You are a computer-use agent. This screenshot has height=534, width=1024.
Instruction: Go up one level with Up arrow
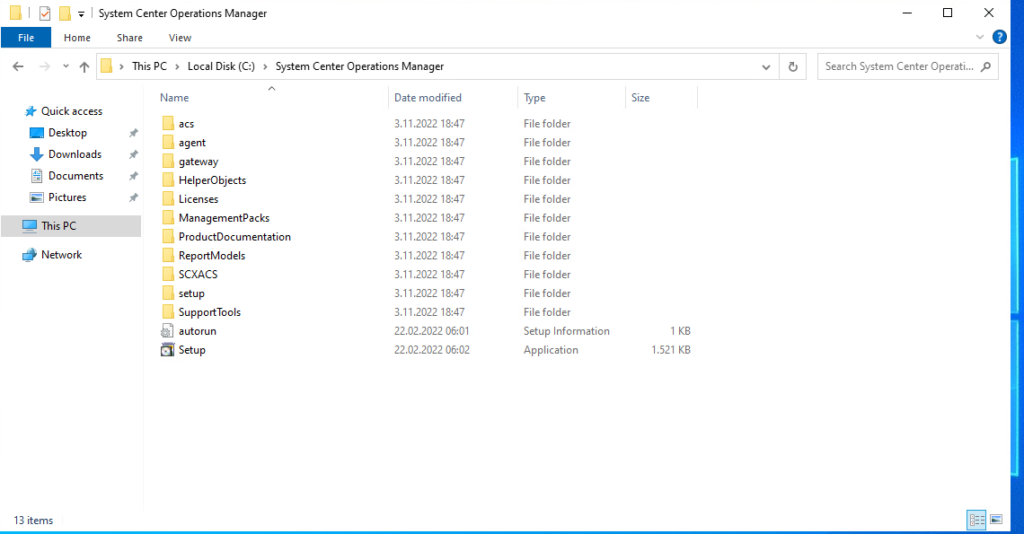coord(84,67)
